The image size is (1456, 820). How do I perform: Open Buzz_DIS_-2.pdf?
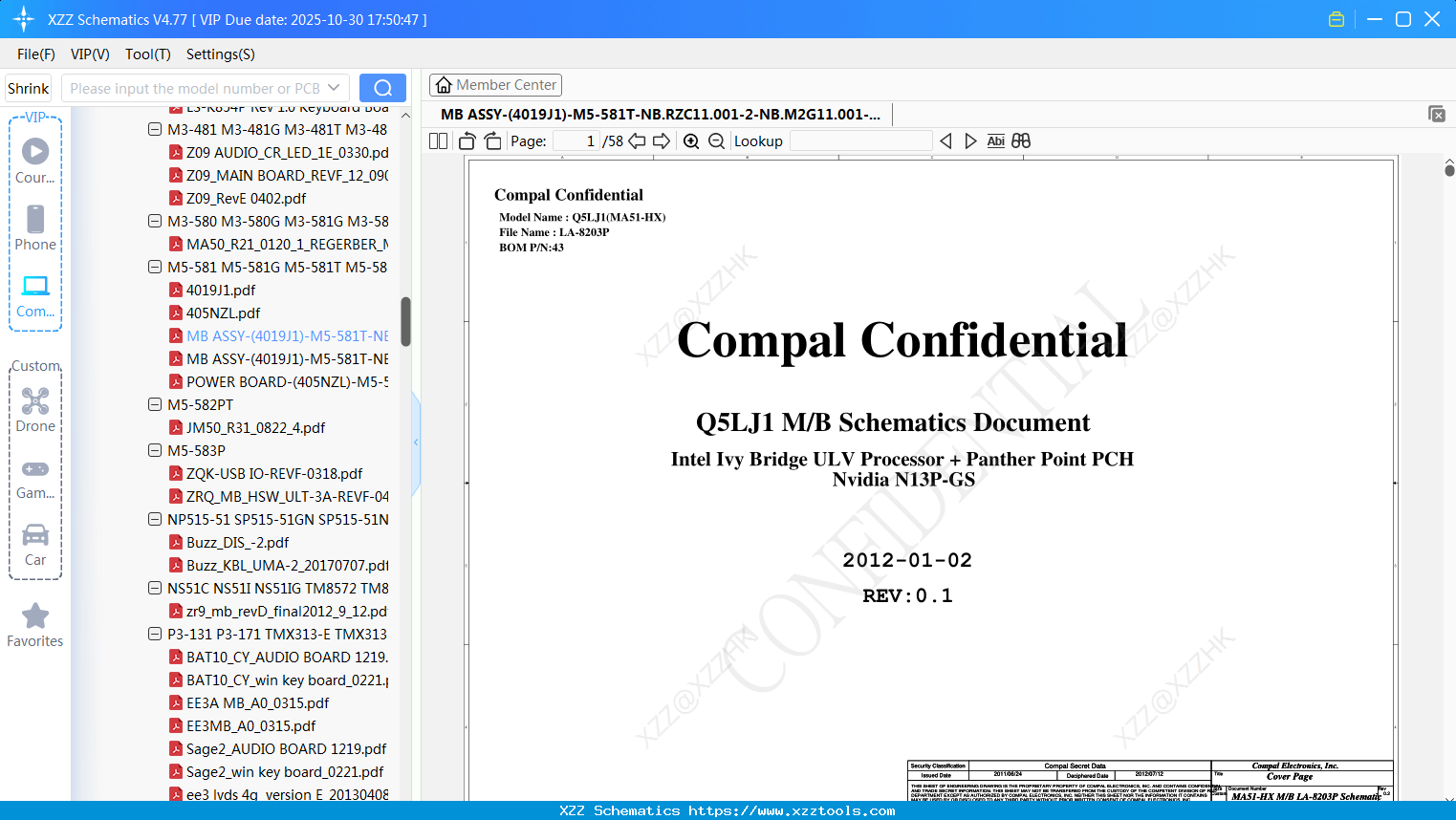click(237, 542)
